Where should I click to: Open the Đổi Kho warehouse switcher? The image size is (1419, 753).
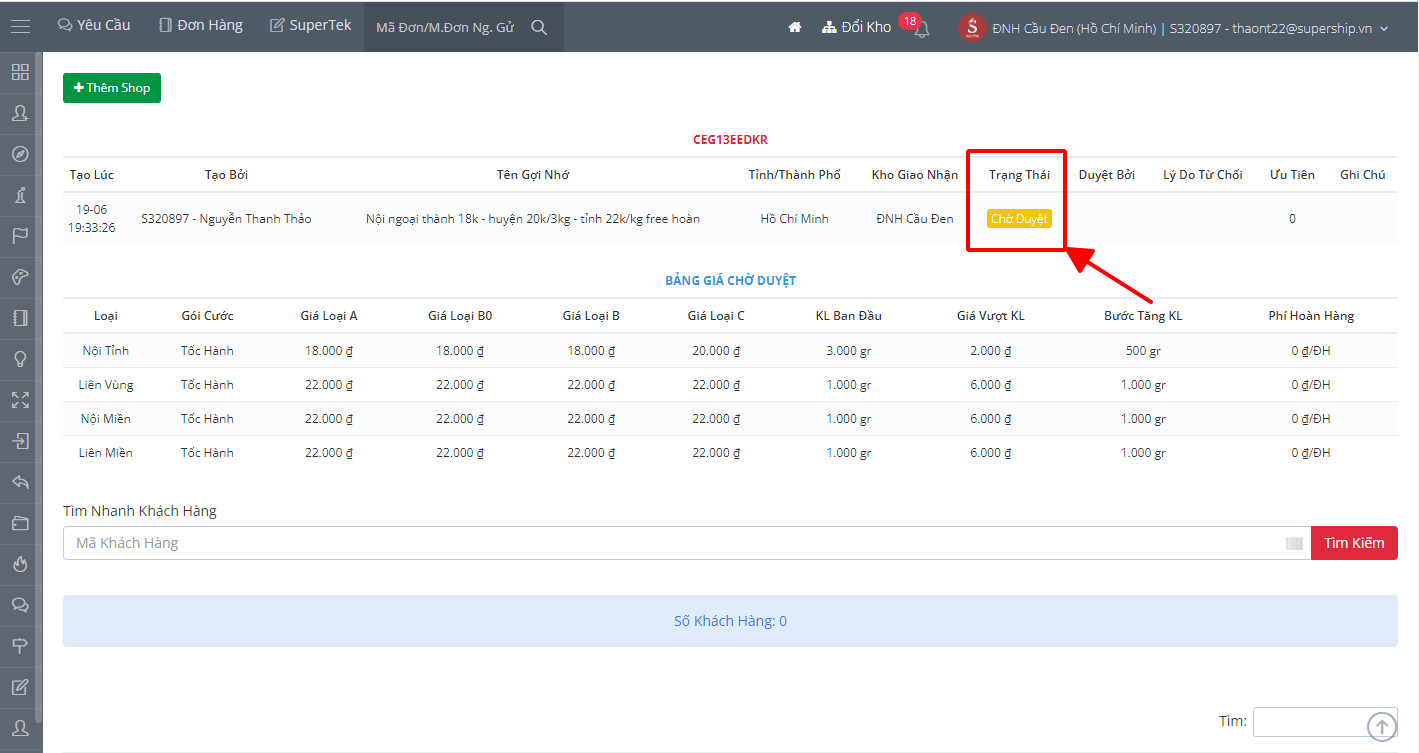(856, 27)
